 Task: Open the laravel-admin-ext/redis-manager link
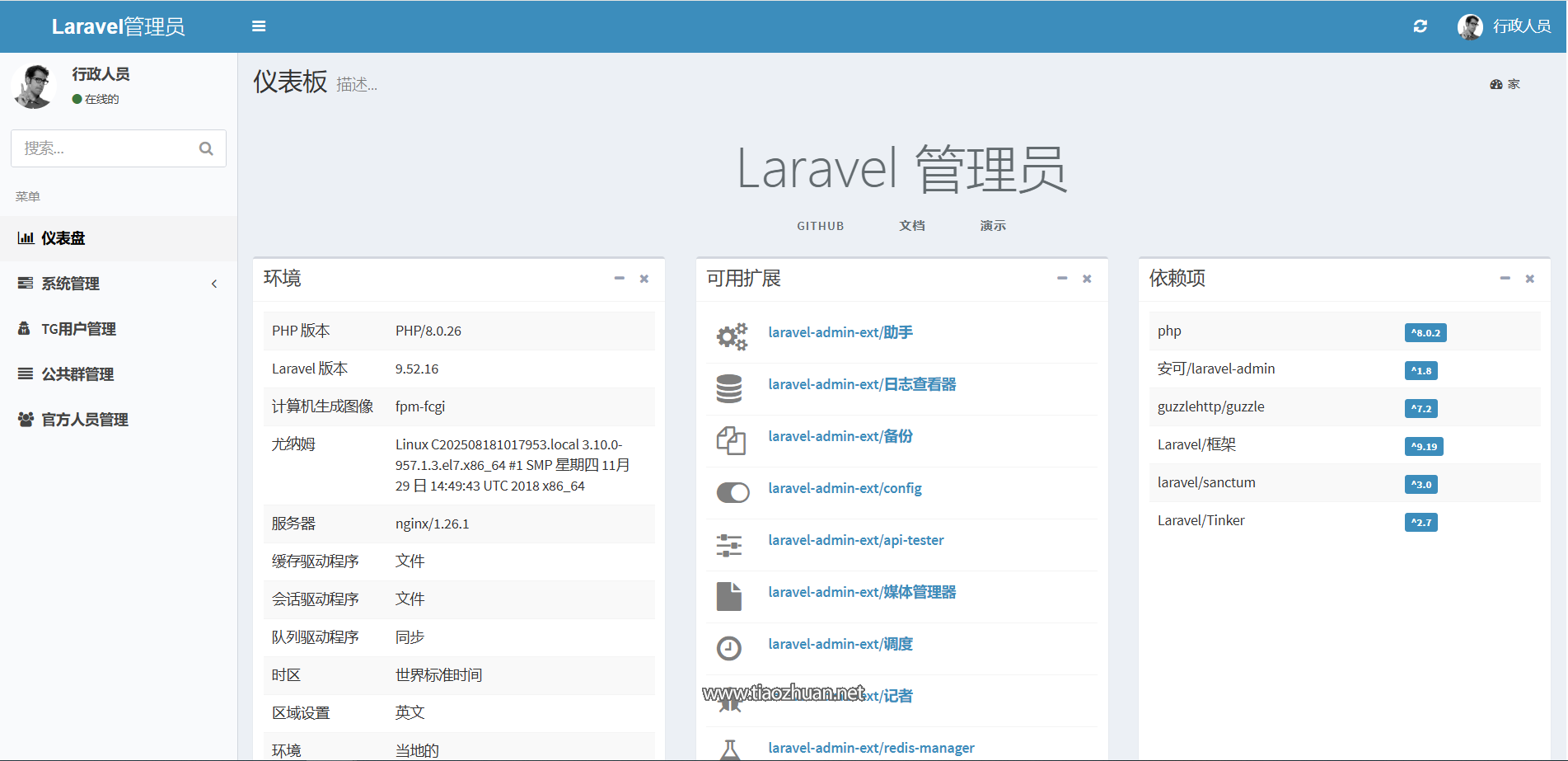(x=871, y=748)
